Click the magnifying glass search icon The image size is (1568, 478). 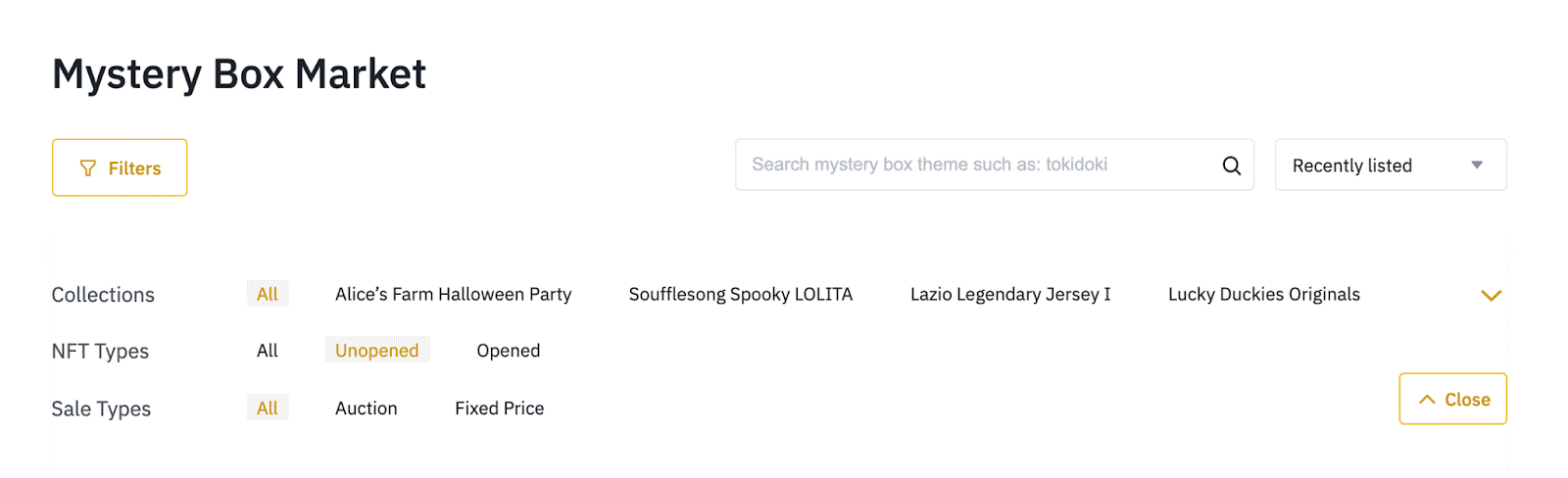[x=1231, y=166]
